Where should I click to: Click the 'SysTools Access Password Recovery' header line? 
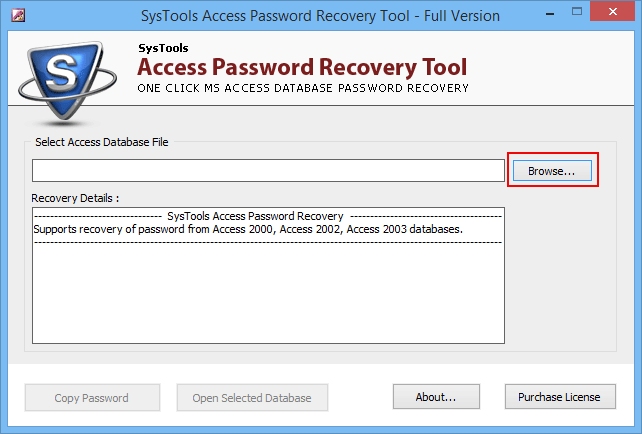pos(255,216)
